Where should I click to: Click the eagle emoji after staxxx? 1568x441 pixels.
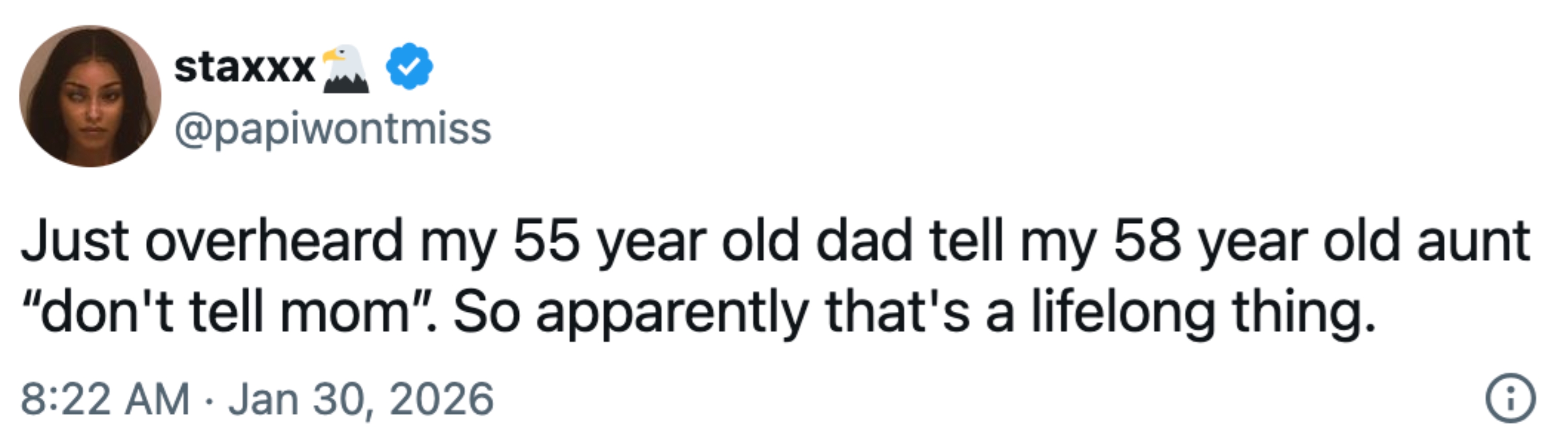tap(346, 68)
